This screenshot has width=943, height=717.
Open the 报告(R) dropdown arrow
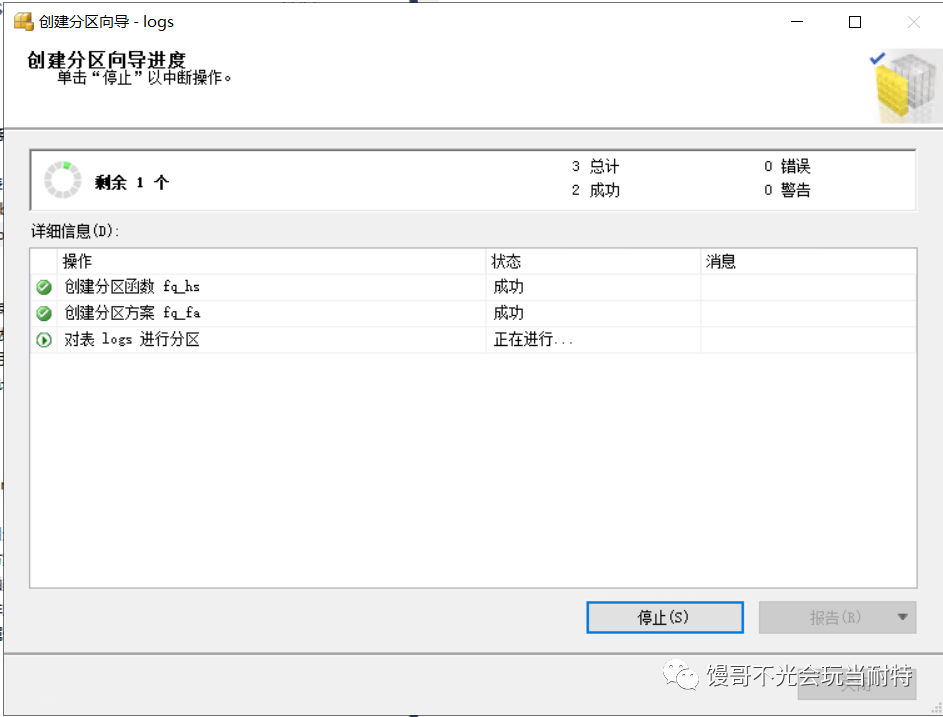(903, 618)
